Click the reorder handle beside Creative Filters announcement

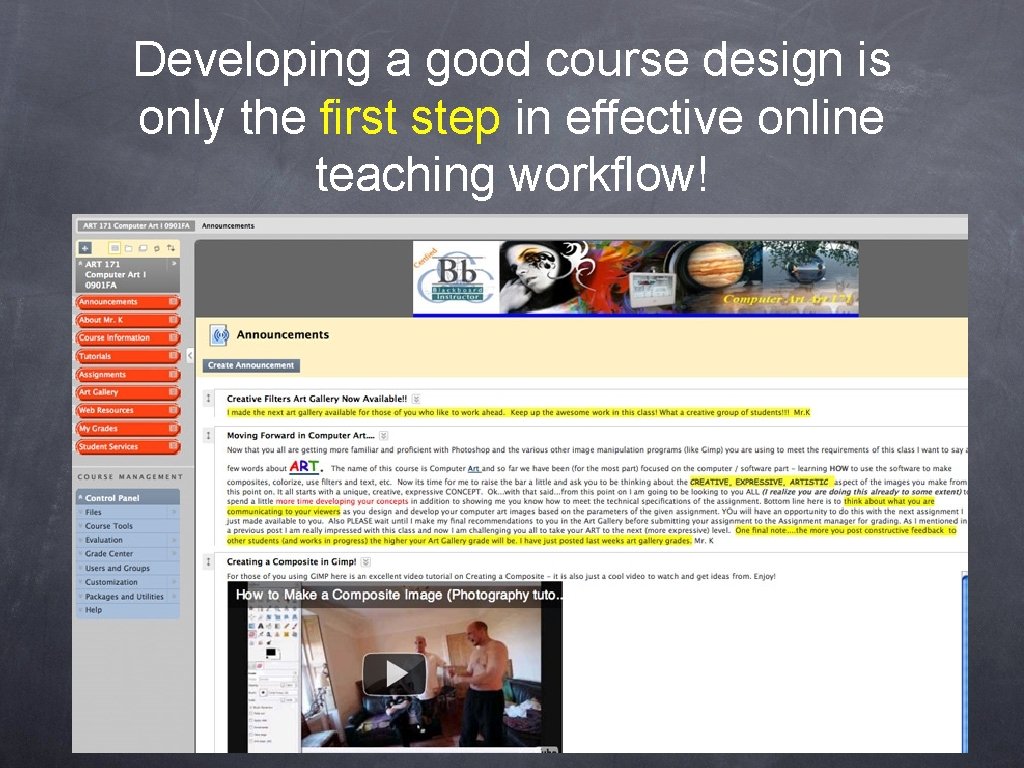pyautogui.click(x=208, y=398)
